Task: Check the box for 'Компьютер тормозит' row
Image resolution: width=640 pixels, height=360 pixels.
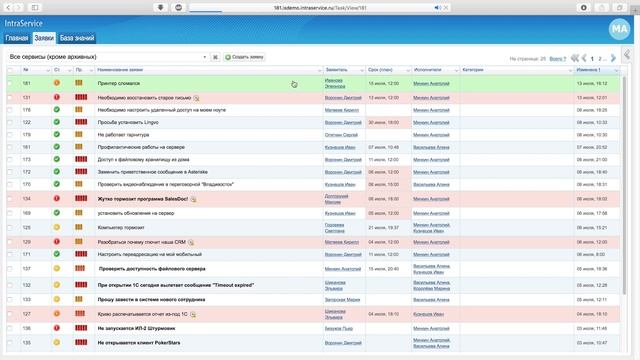Action: (x=10, y=228)
